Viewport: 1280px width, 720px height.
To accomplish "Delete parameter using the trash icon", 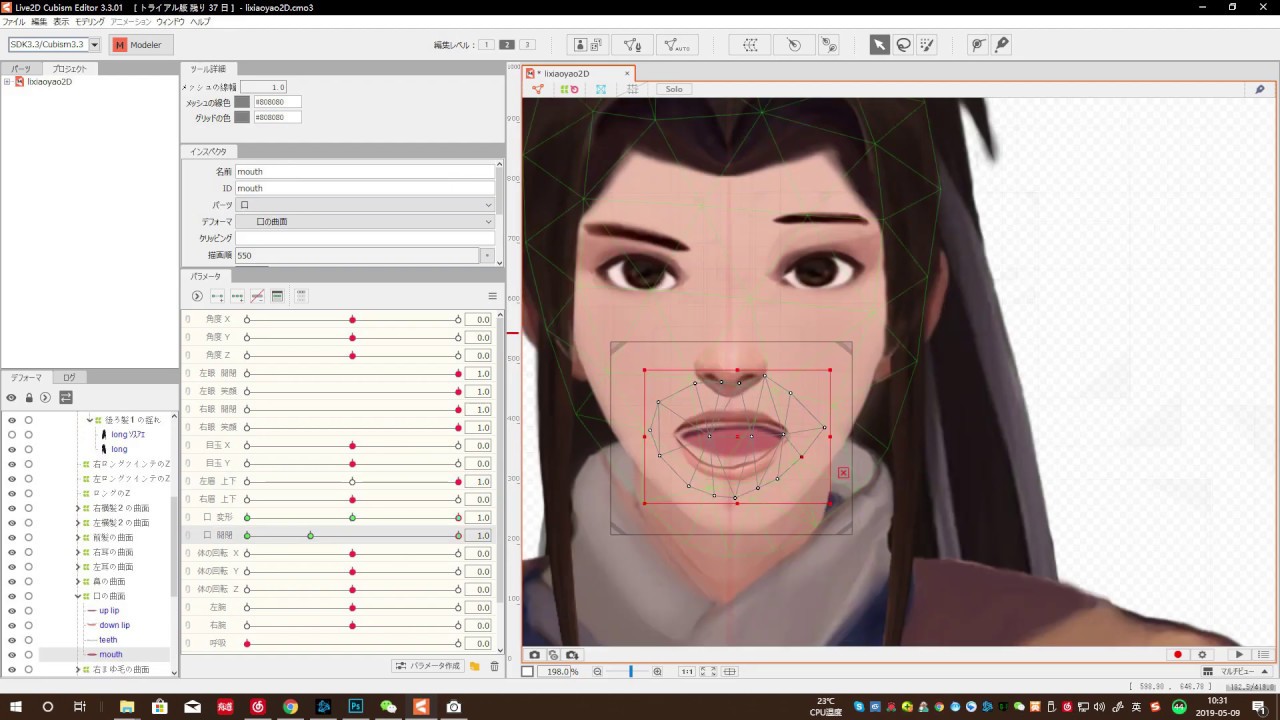I will [494, 666].
